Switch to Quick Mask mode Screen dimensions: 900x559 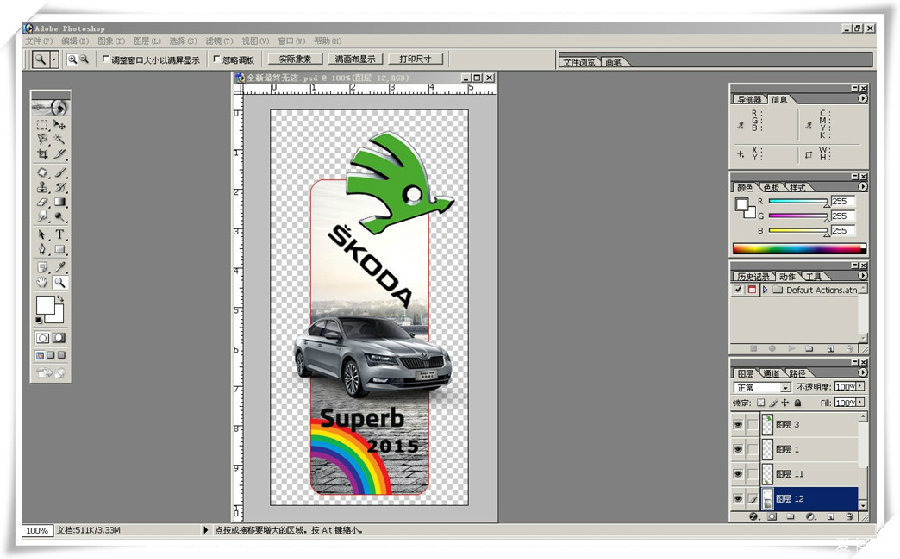pyautogui.click(x=59, y=338)
